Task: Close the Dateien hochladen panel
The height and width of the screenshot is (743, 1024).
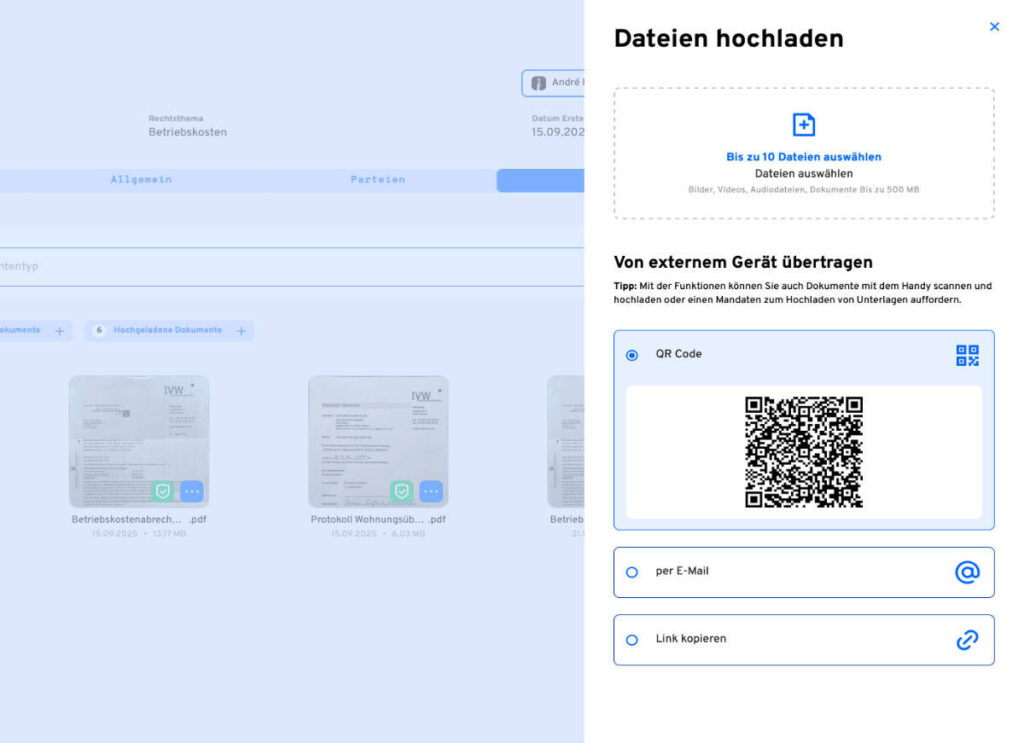Action: pos(994,27)
